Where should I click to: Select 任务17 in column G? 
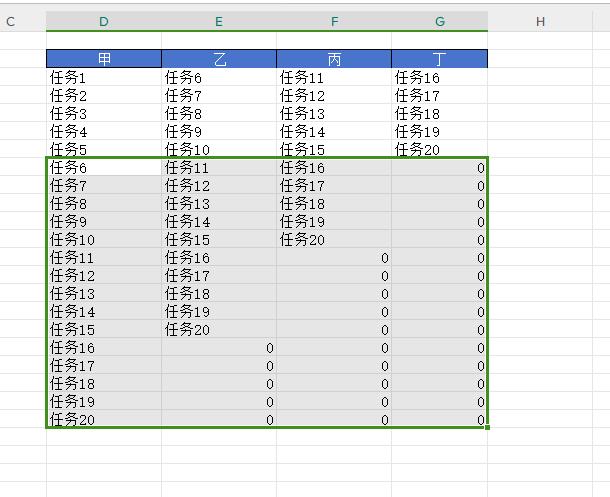[x=440, y=95]
